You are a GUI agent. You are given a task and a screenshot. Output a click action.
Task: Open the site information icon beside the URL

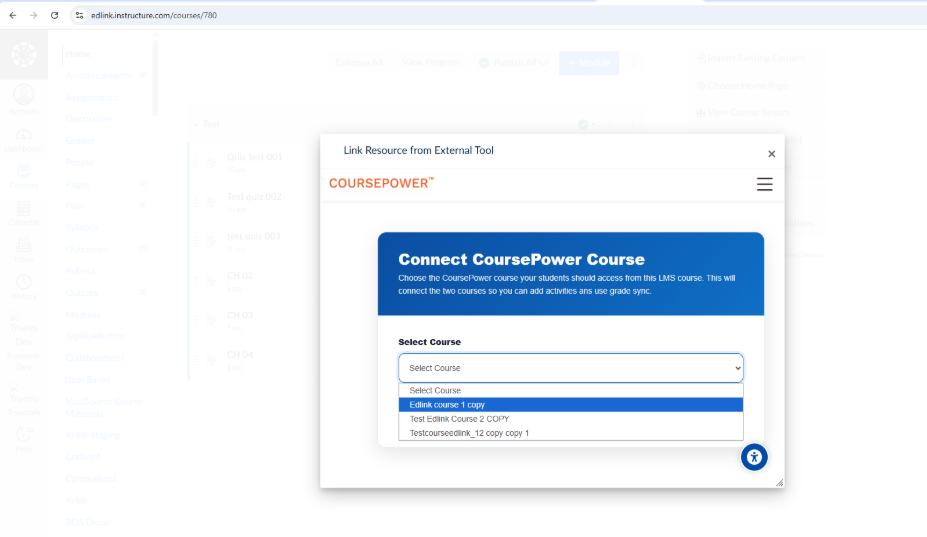tap(79, 15)
